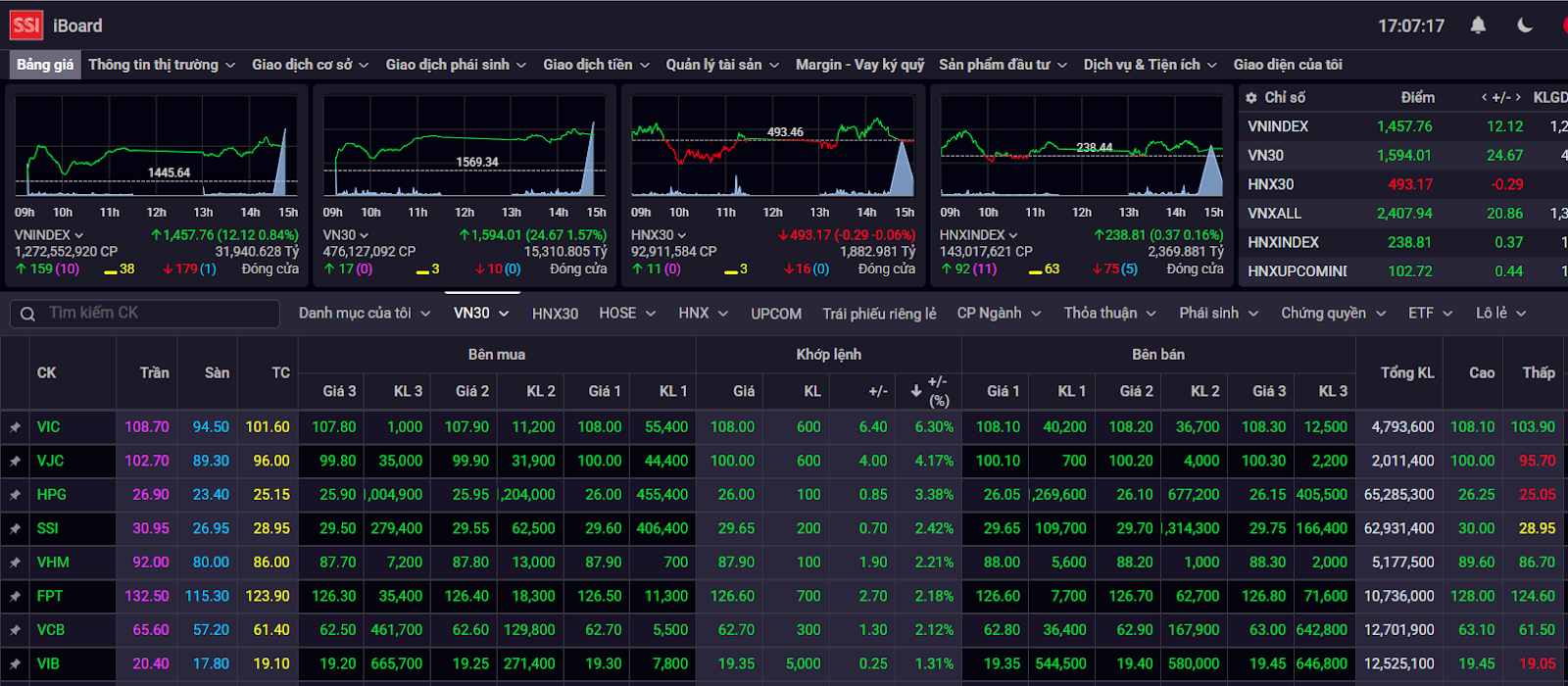Change HNXINDEX chart index selector
The height and width of the screenshot is (686, 1568).
coord(979,235)
